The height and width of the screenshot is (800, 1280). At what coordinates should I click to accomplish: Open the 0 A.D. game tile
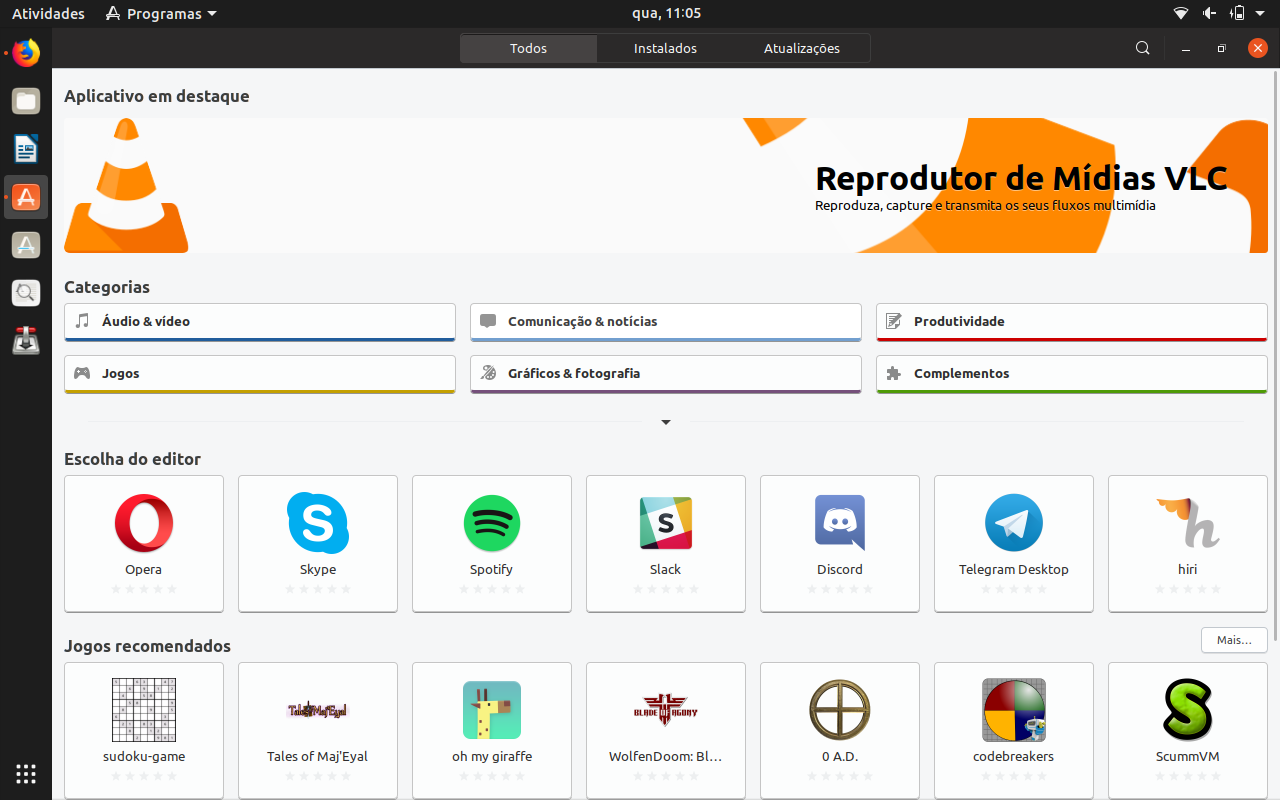tap(840, 730)
